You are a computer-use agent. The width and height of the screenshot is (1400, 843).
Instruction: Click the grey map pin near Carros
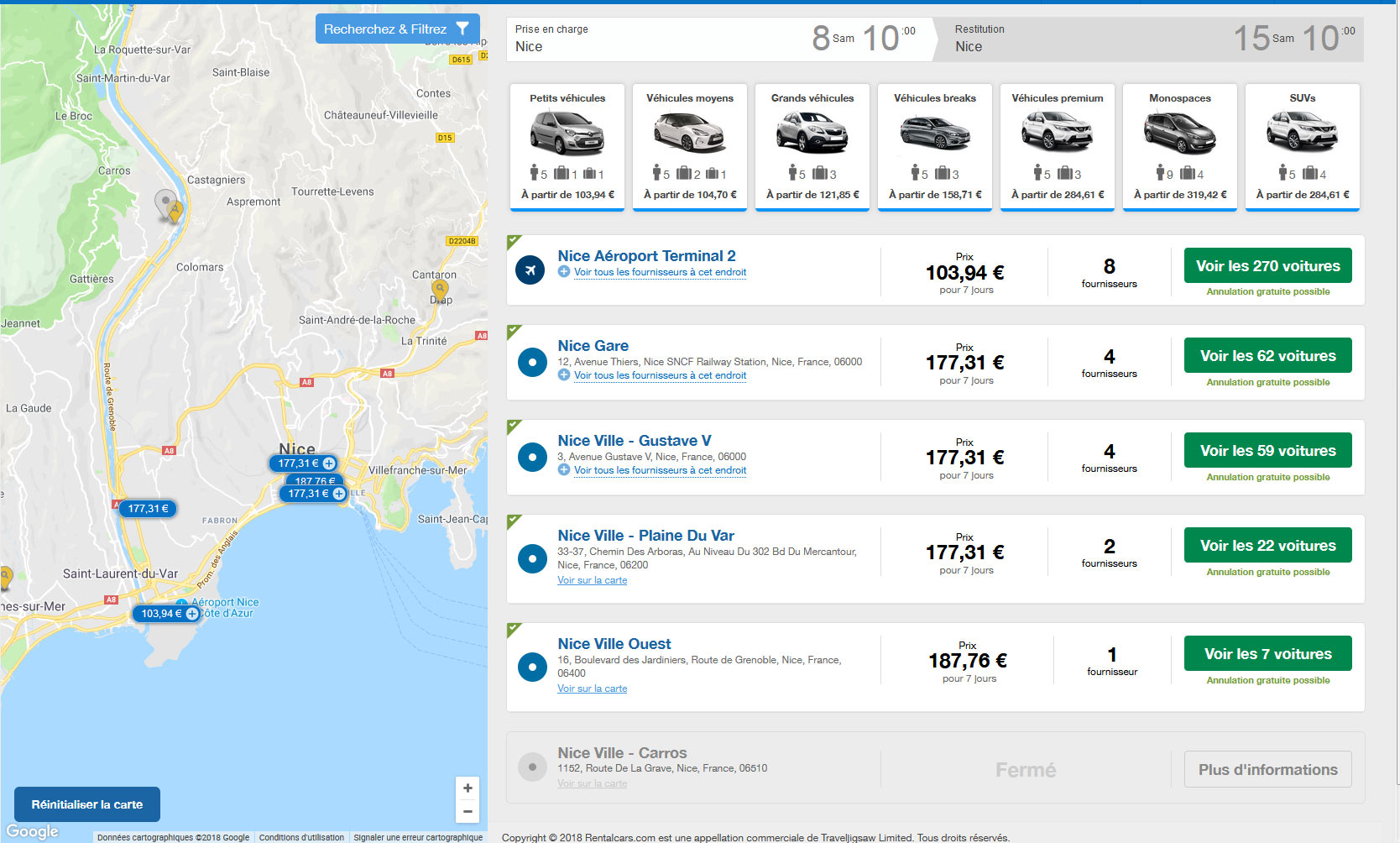[165, 204]
